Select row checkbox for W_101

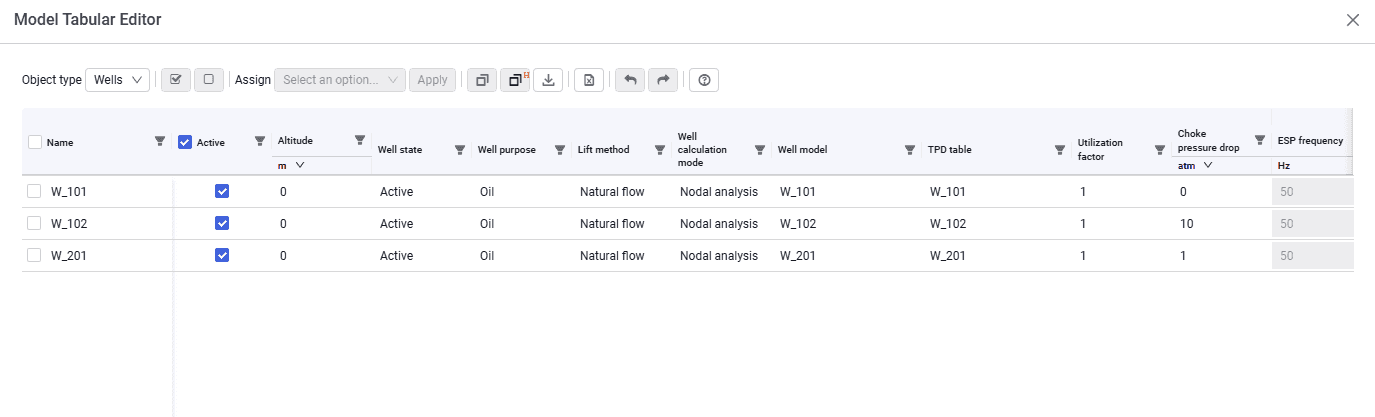point(34,191)
